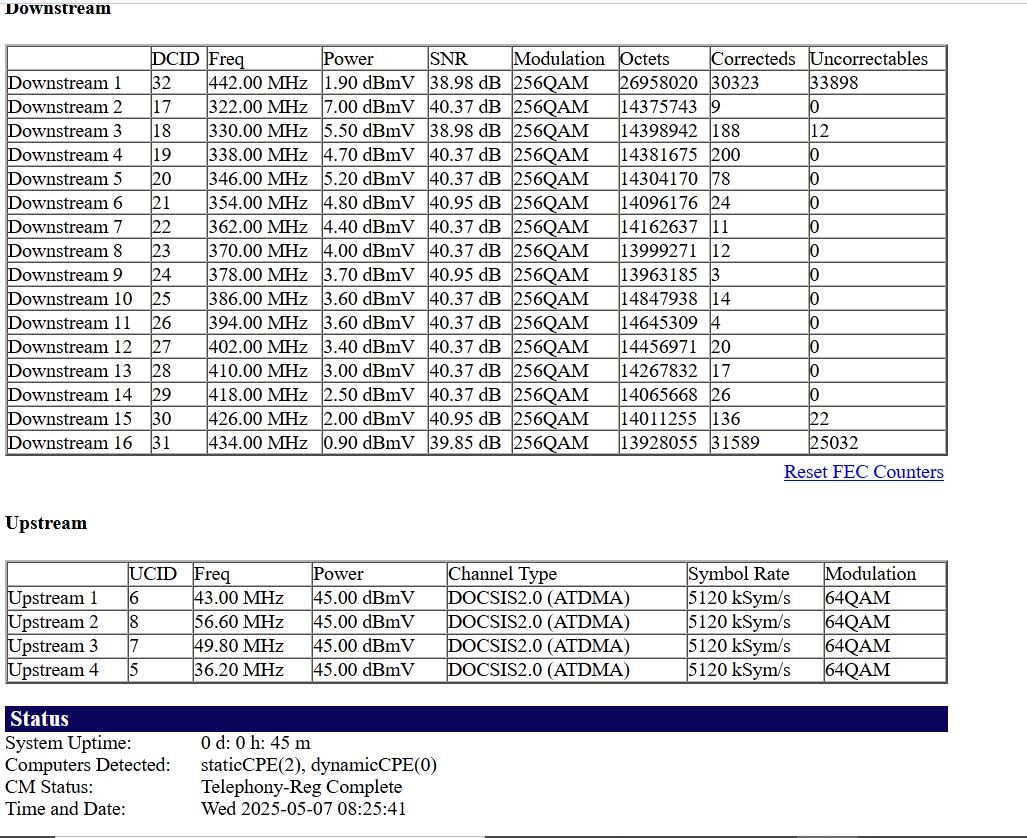Screen dimensions: 1027x838
Task: Click the downstream SNR column header
Action: (449, 59)
